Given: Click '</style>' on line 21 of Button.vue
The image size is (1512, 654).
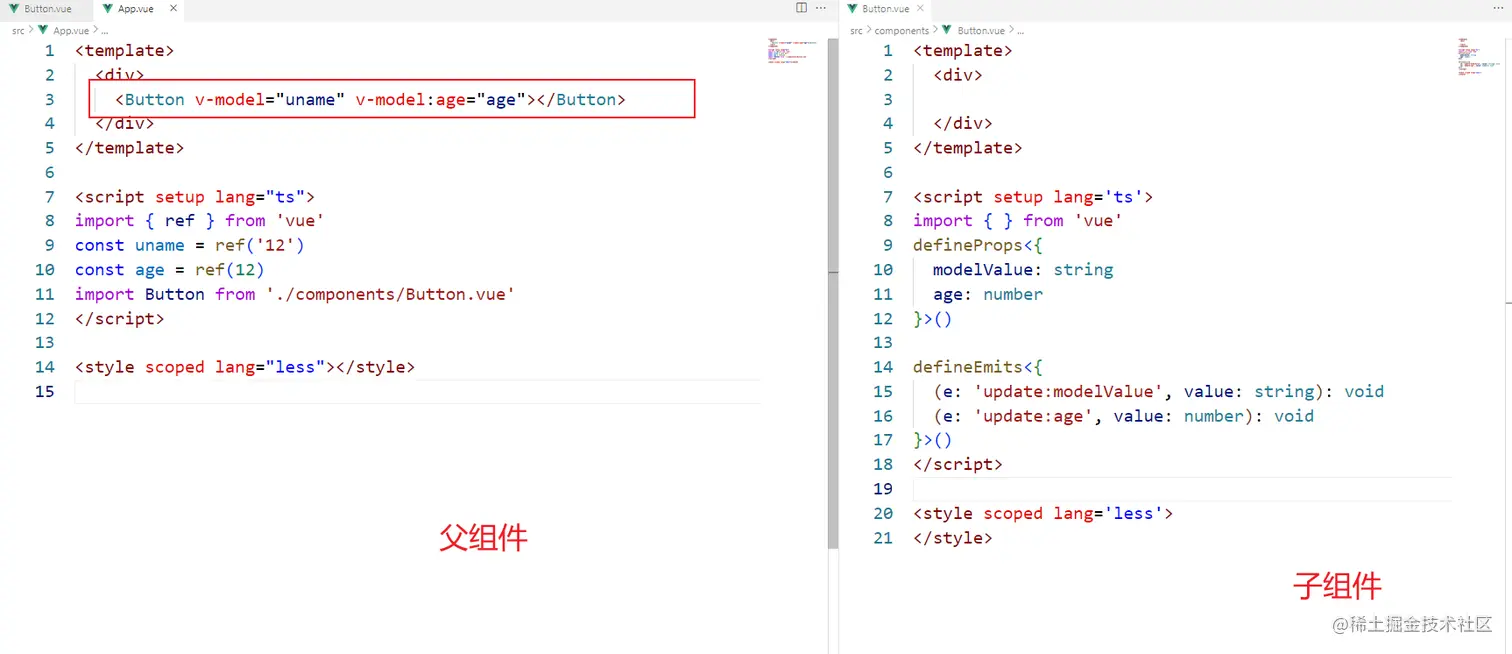Looking at the screenshot, I should point(952,537).
